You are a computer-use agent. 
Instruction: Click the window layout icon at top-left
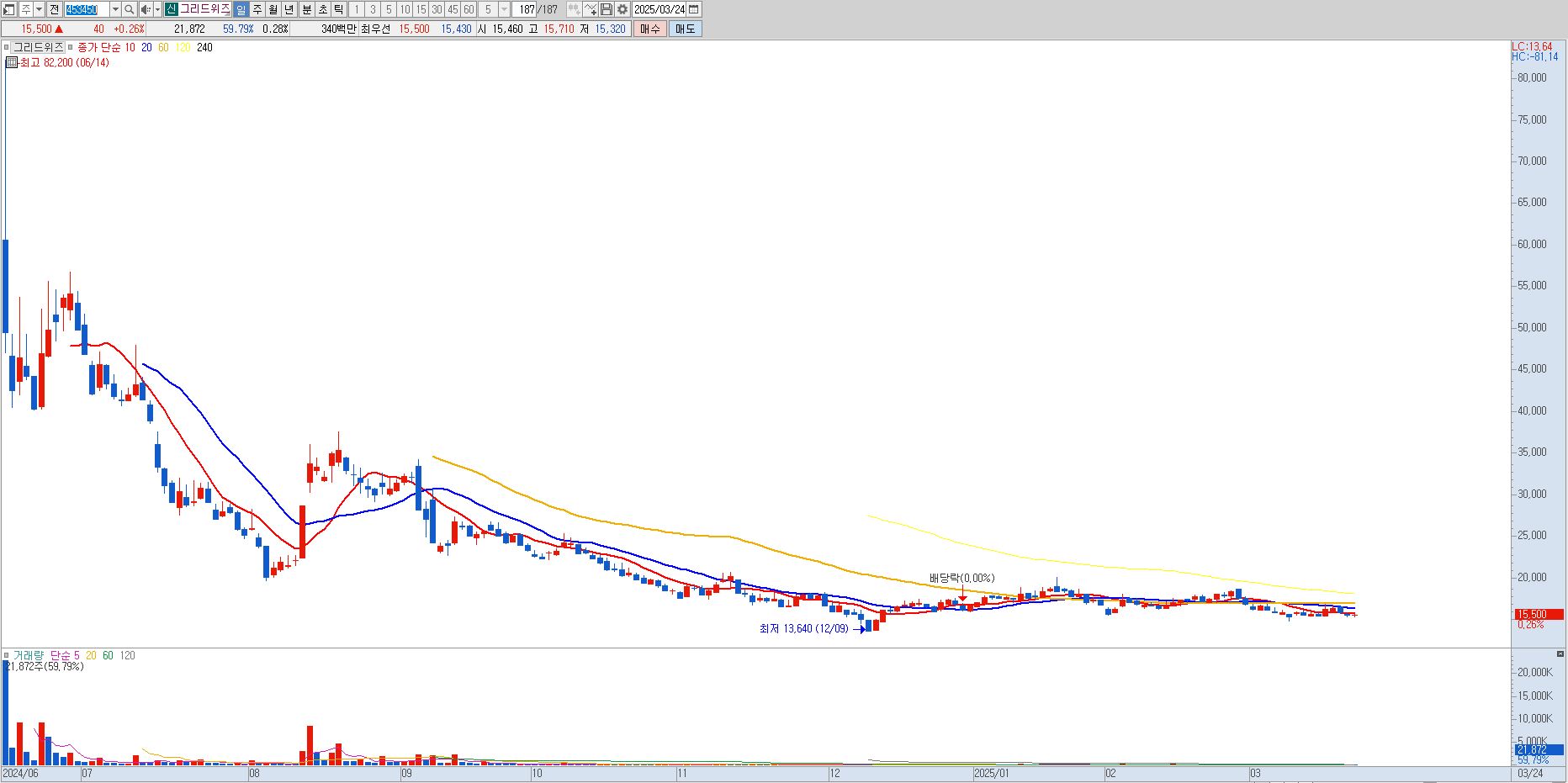[x=8, y=9]
